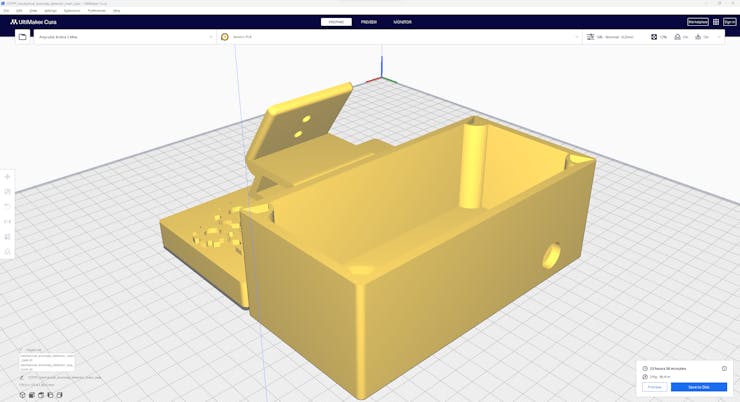Select the Scale tool in left toolbar
The width and height of the screenshot is (740, 402).
(x=8, y=192)
